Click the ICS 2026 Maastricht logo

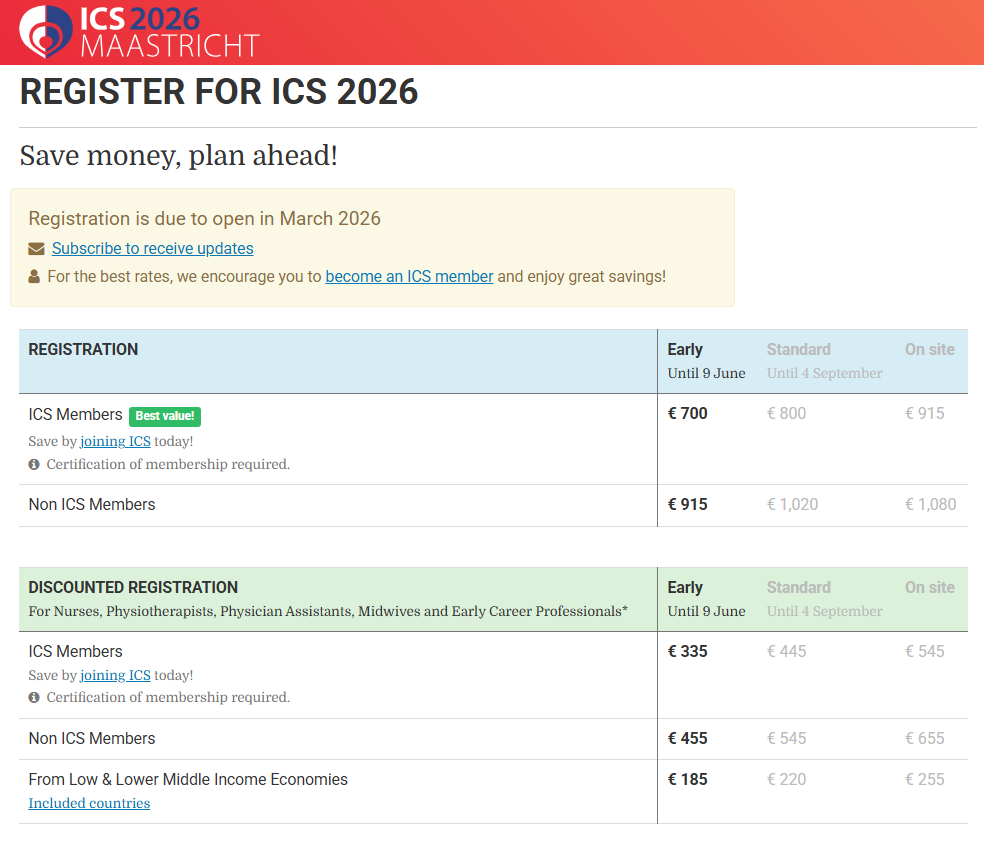(x=139, y=32)
